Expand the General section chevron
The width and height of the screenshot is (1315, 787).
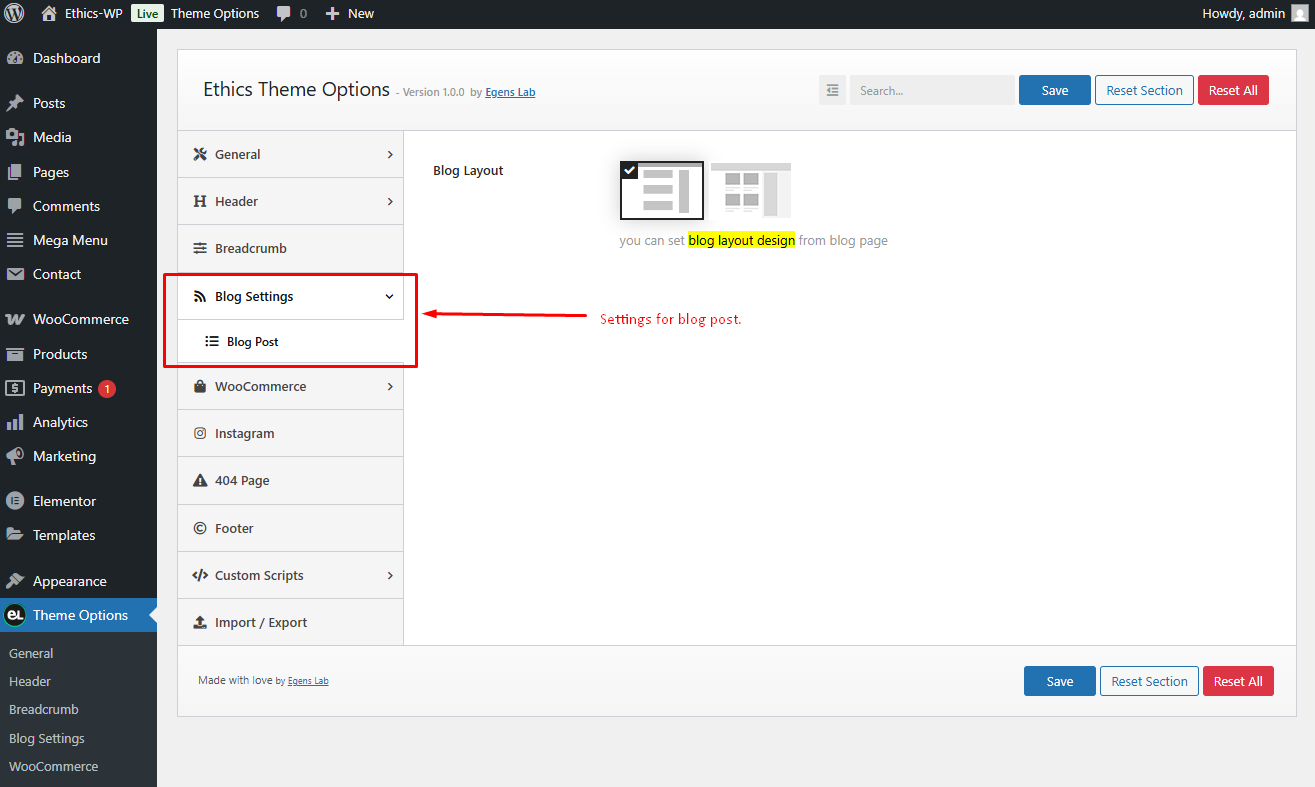click(390, 154)
